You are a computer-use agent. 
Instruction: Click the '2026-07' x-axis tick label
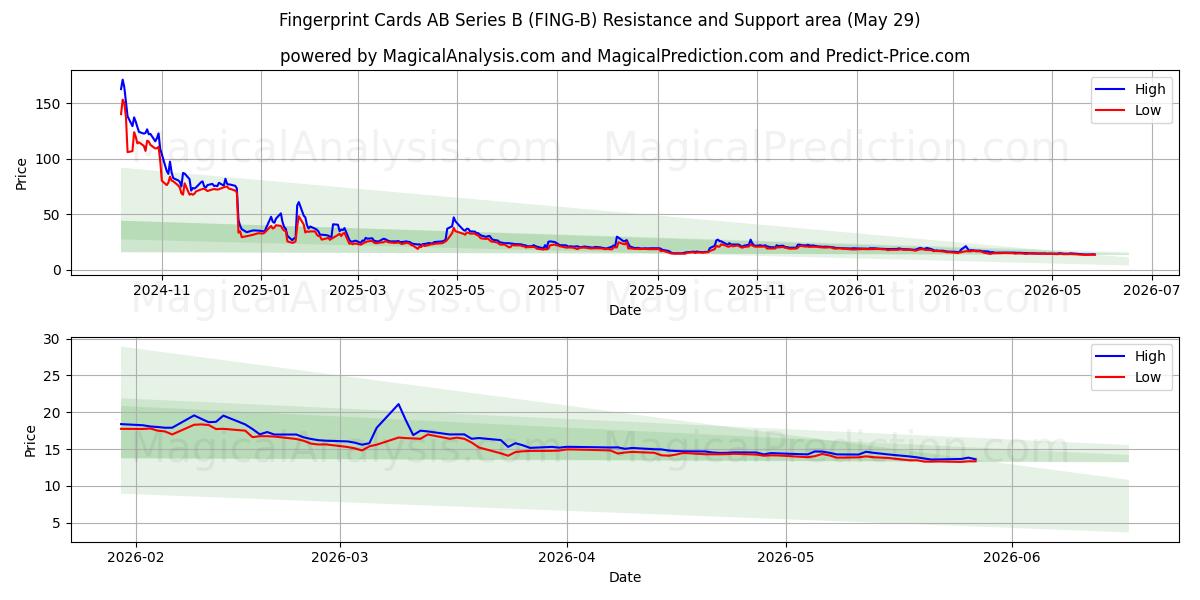pos(1152,290)
